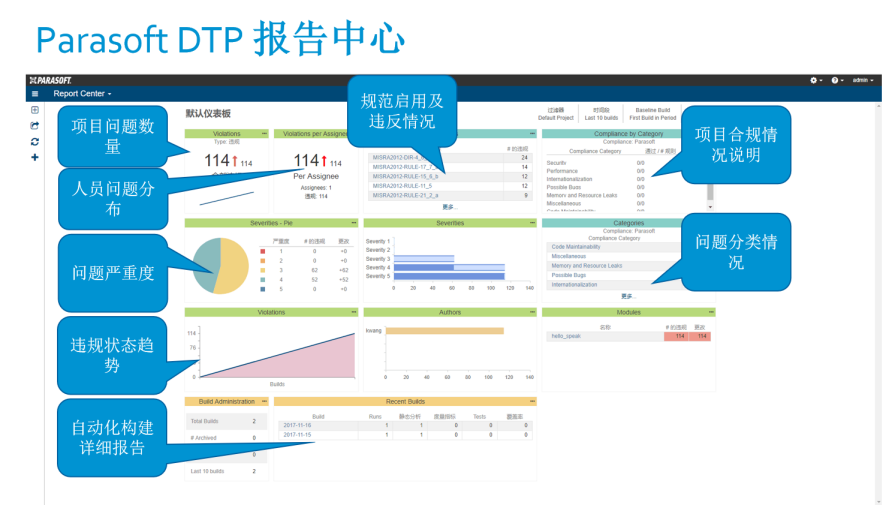Open rule MISRA2012-RULE-21_2_a link

pyautogui.click(x=405, y=195)
